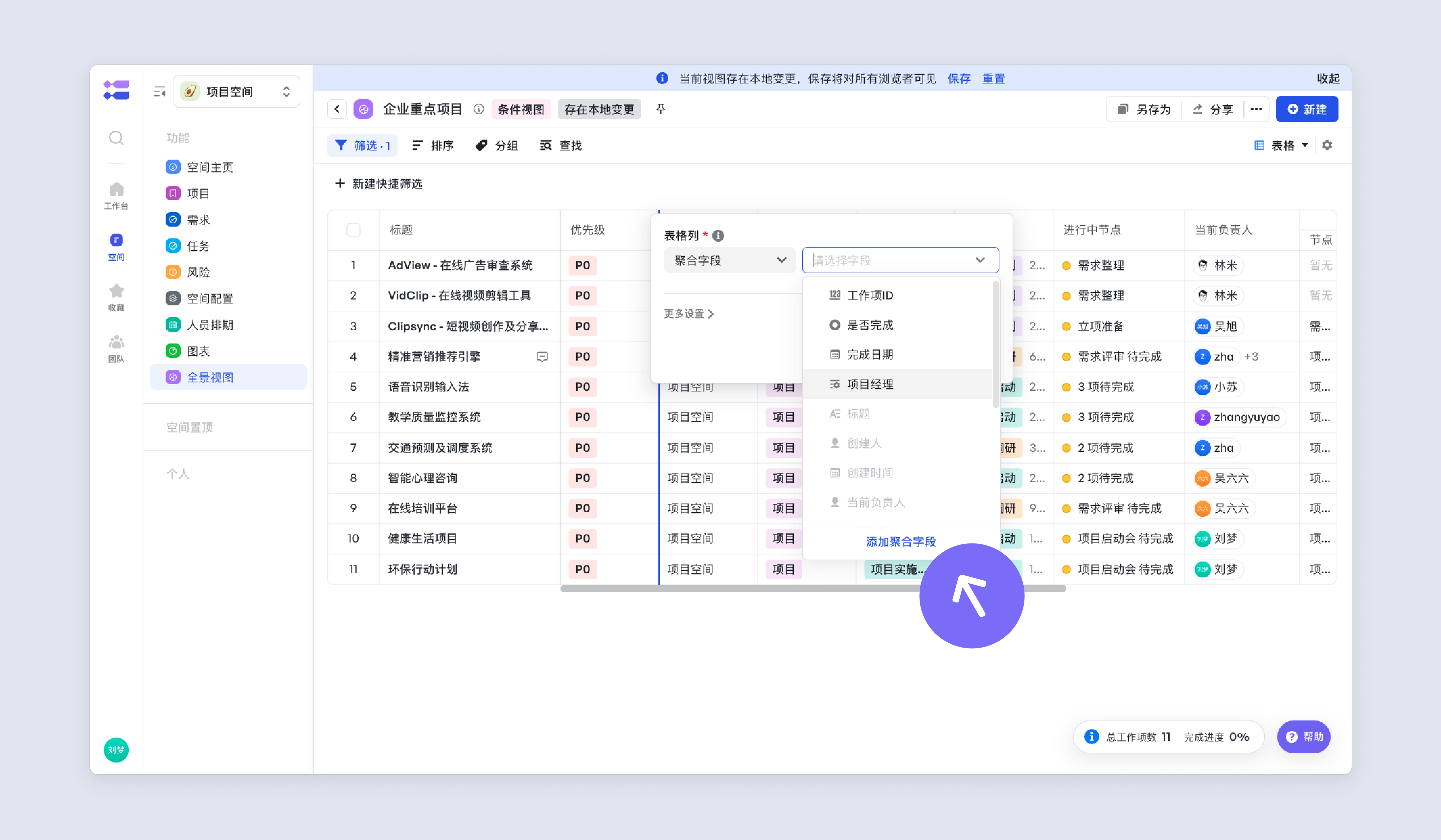Click 重置 link in the banner
The image size is (1441, 840).
(993, 79)
